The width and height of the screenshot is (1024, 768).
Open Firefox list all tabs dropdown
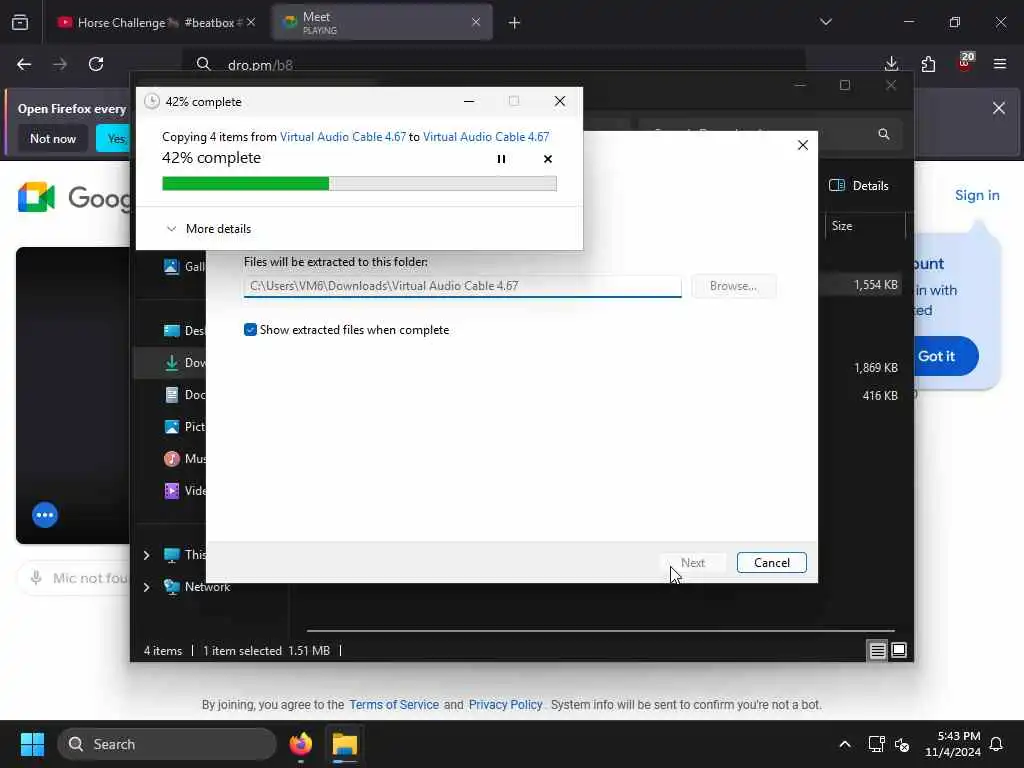(825, 22)
